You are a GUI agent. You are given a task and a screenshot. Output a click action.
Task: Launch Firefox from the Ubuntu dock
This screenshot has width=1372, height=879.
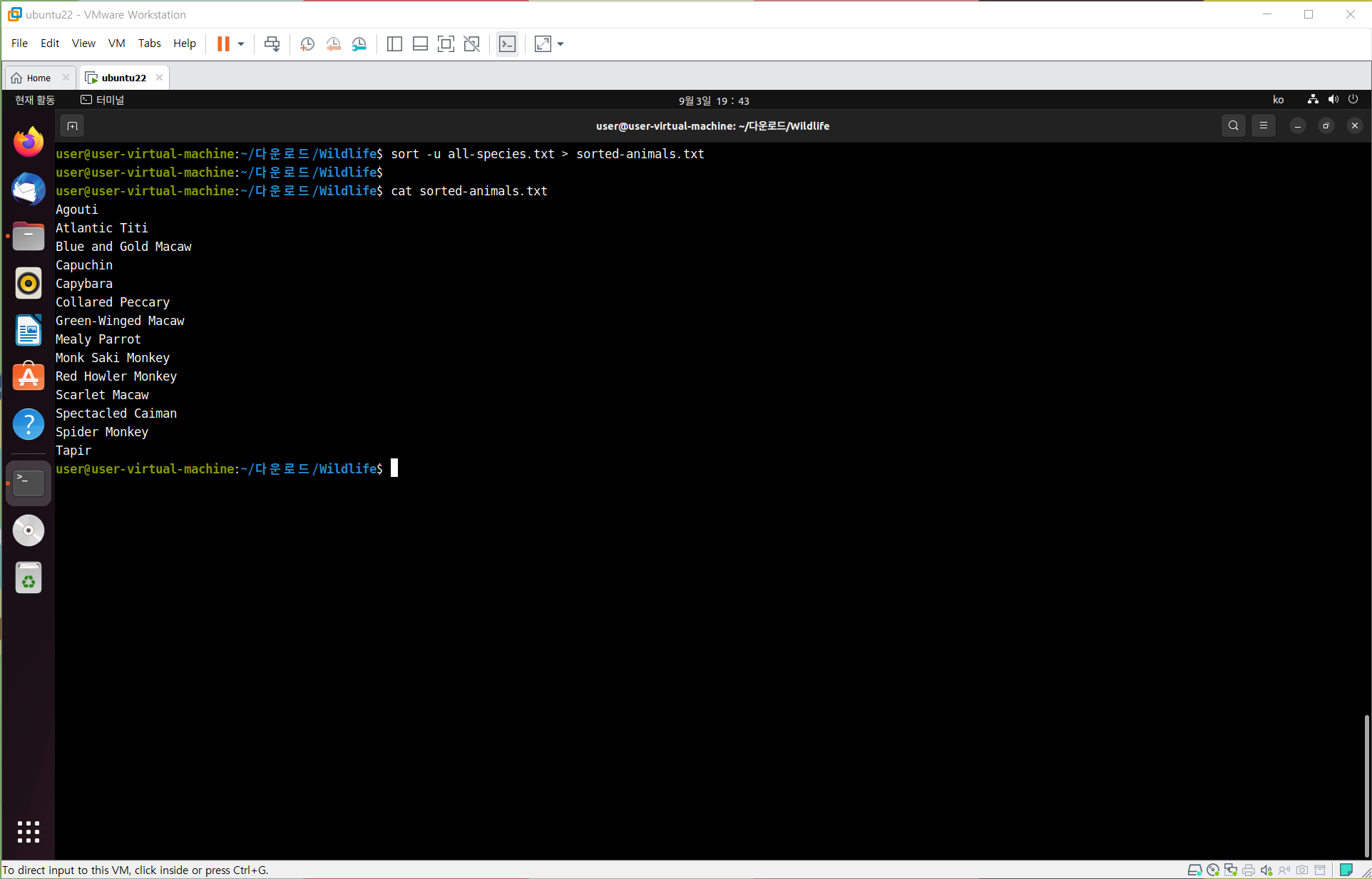pos(29,142)
